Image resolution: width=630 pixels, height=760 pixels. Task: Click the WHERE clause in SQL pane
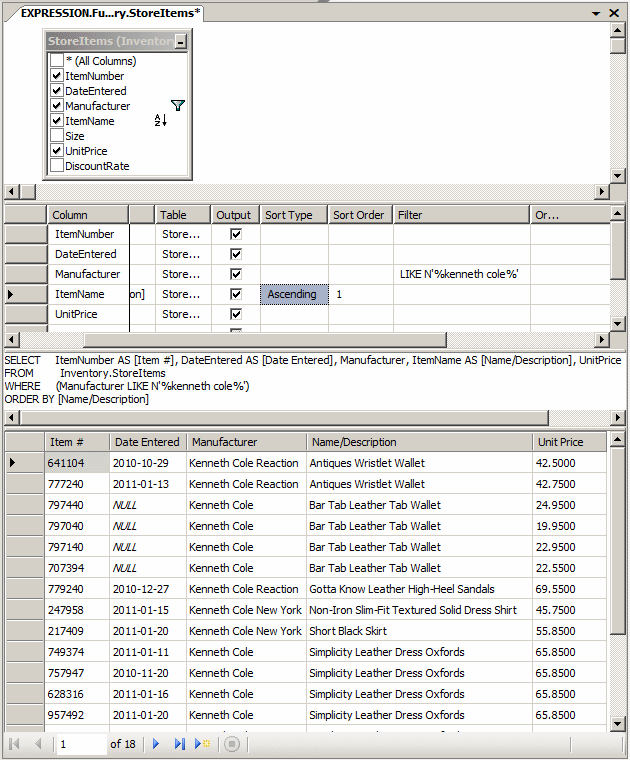coord(127,386)
